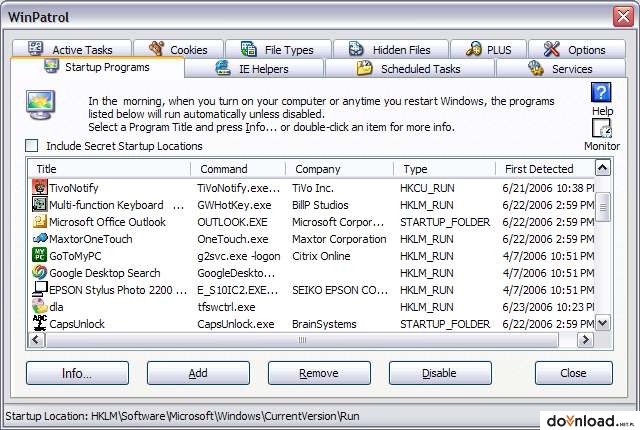The height and width of the screenshot is (430, 640).
Task: Click the Monitor icon
Action: click(602, 129)
